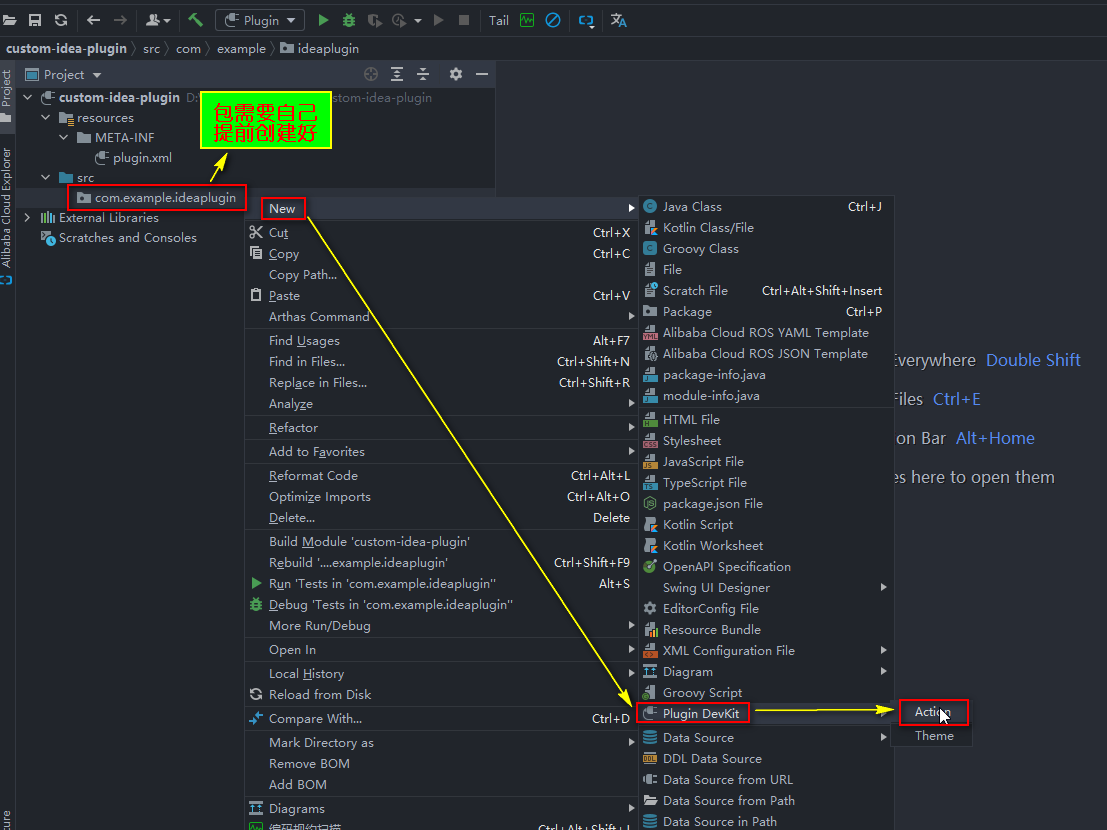The width and height of the screenshot is (1107, 830).
Task: Open Data Source submenu
Action: [x=766, y=738]
